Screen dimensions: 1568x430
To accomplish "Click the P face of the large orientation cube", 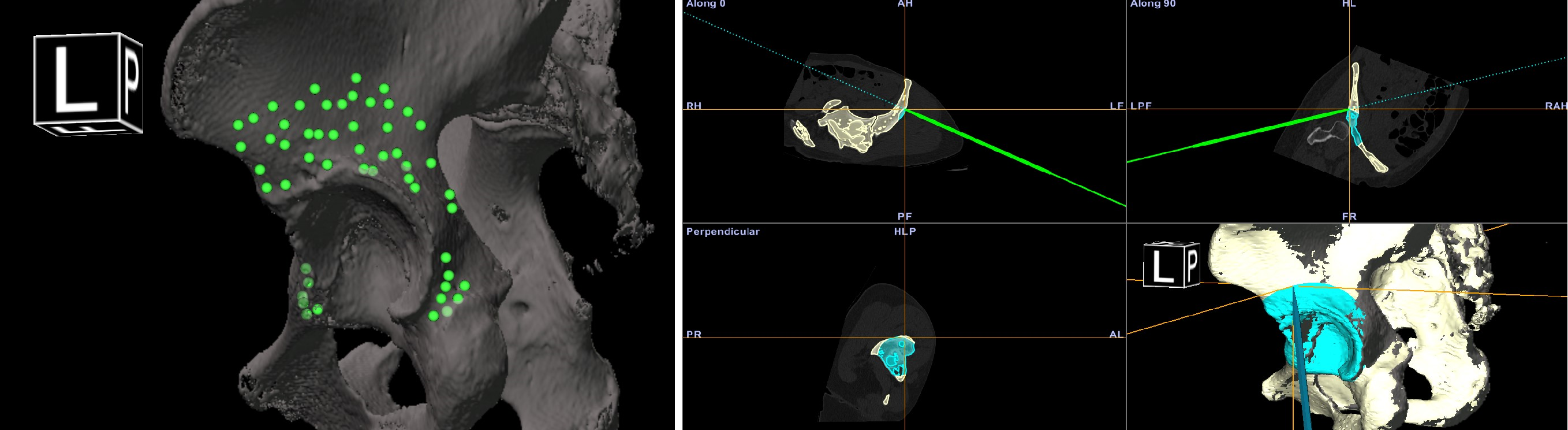I will (x=131, y=81).
